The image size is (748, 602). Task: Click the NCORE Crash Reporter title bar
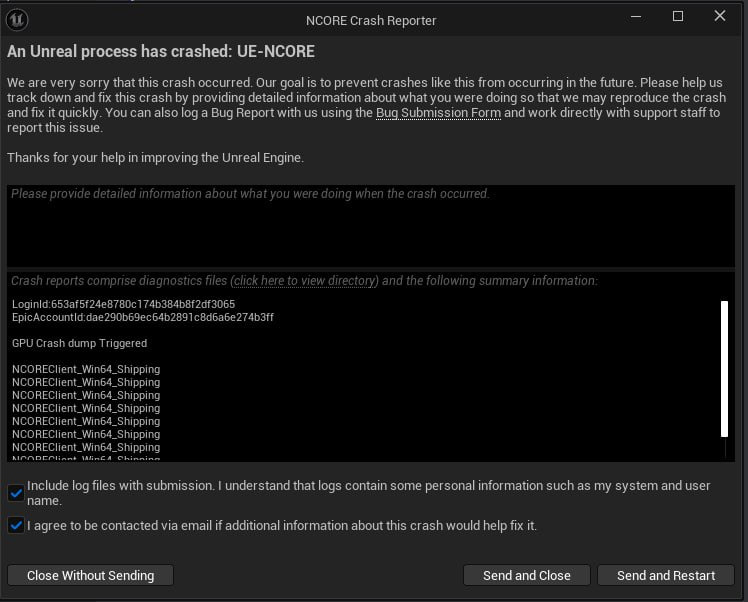[370, 19]
